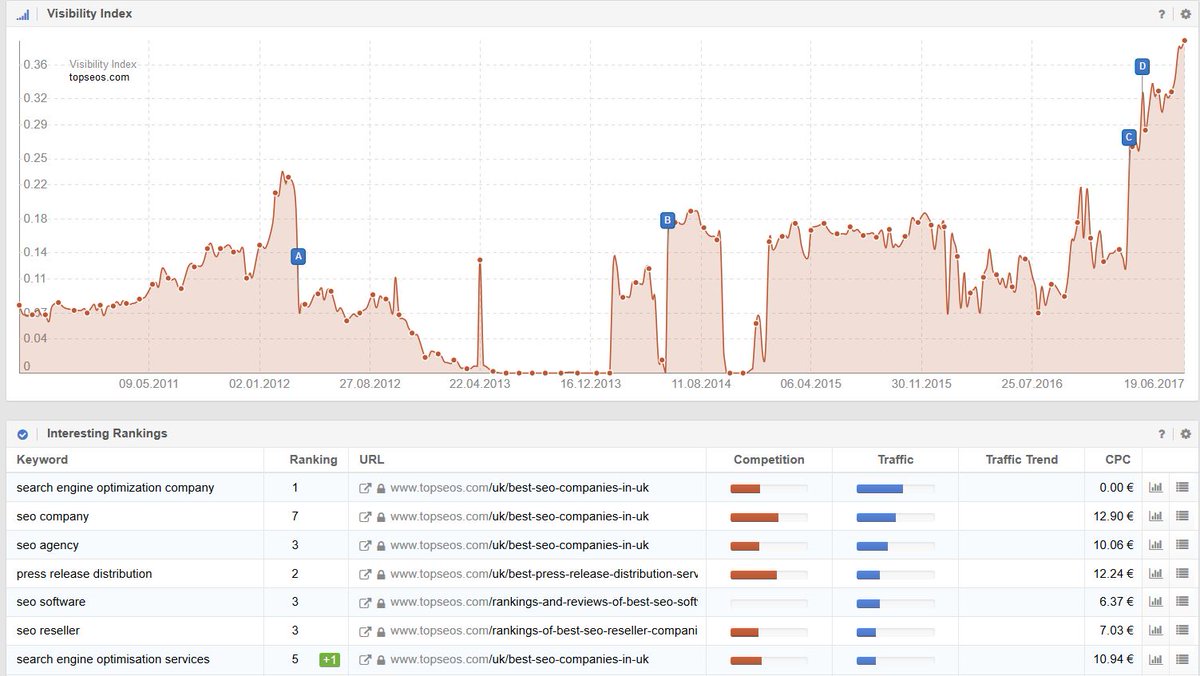Open SERP list icon for search engine optimization company
This screenshot has width=1200, height=676.
click(1182, 488)
